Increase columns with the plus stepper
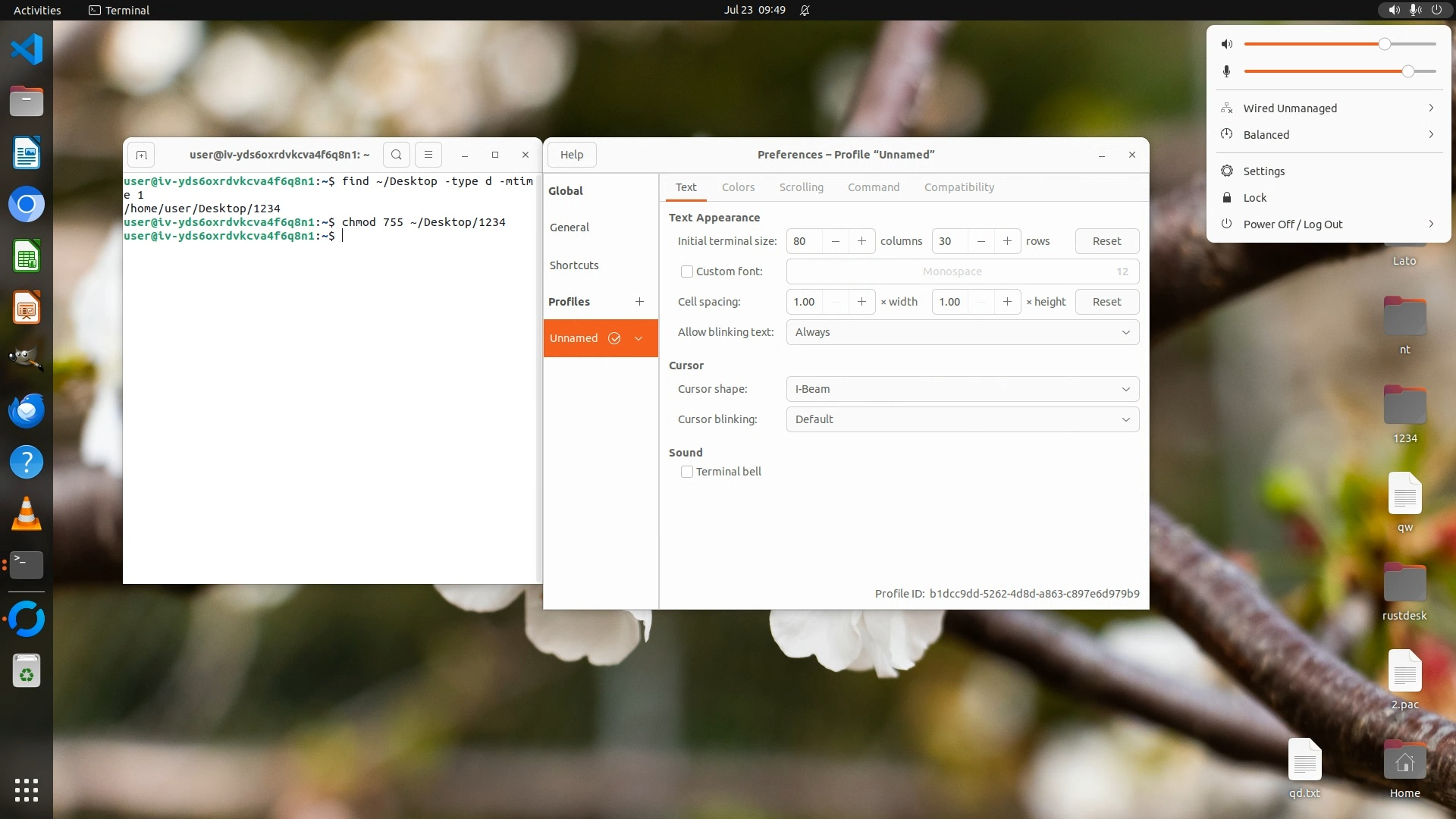1456x819 pixels. [x=861, y=241]
